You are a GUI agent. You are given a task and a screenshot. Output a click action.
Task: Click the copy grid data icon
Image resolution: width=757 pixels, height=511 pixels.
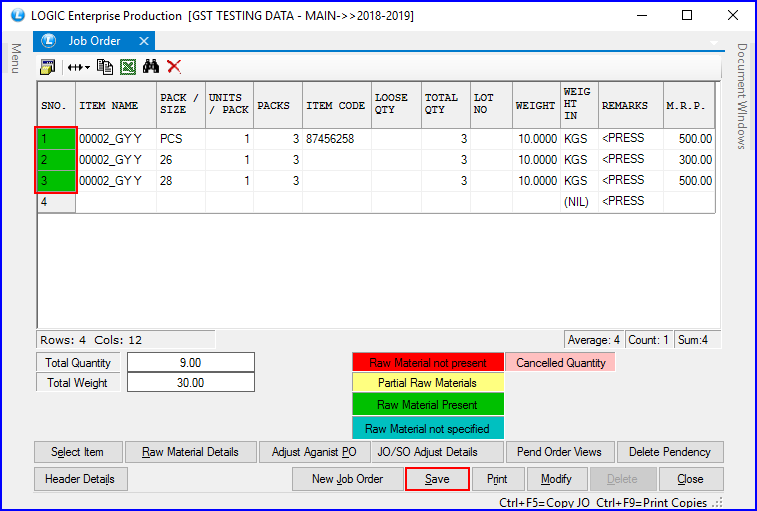105,67
